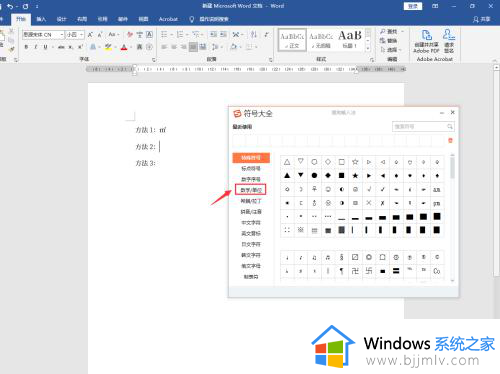Open the Acrobat ribbon tab
Screen dimensions: 500x374
168,19
